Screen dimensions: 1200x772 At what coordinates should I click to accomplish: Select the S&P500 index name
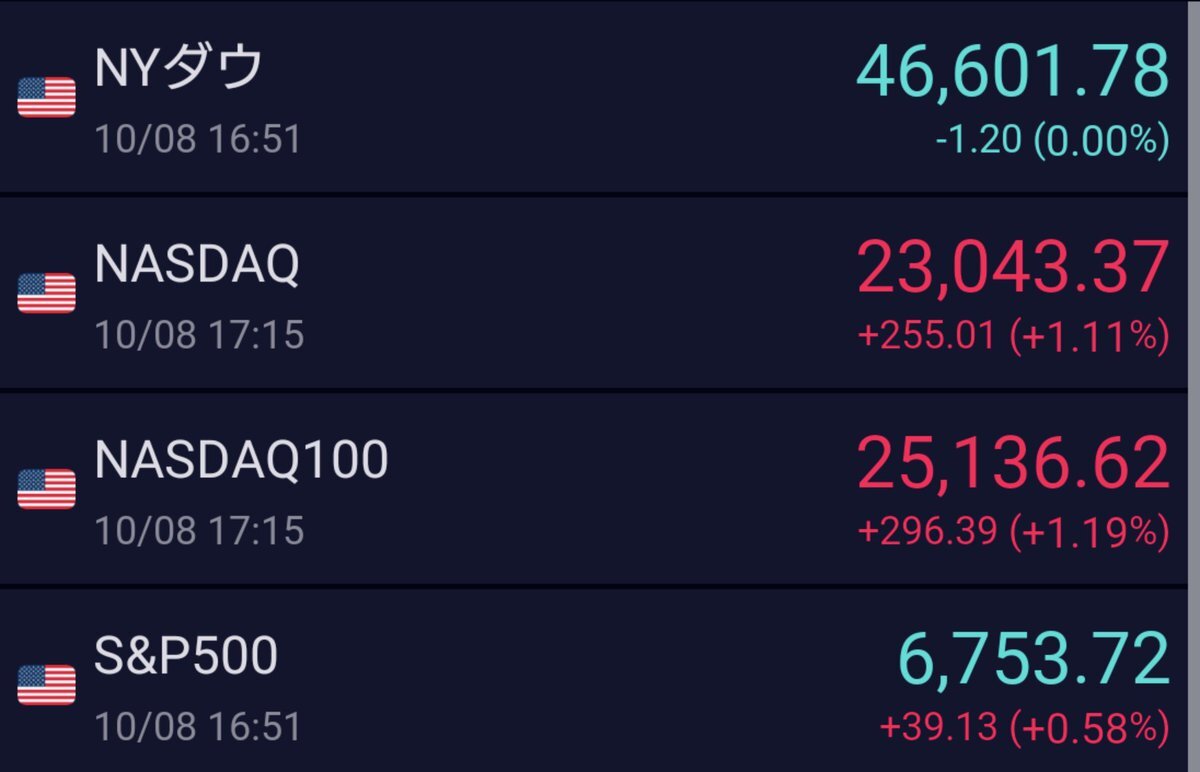[186, 657]
